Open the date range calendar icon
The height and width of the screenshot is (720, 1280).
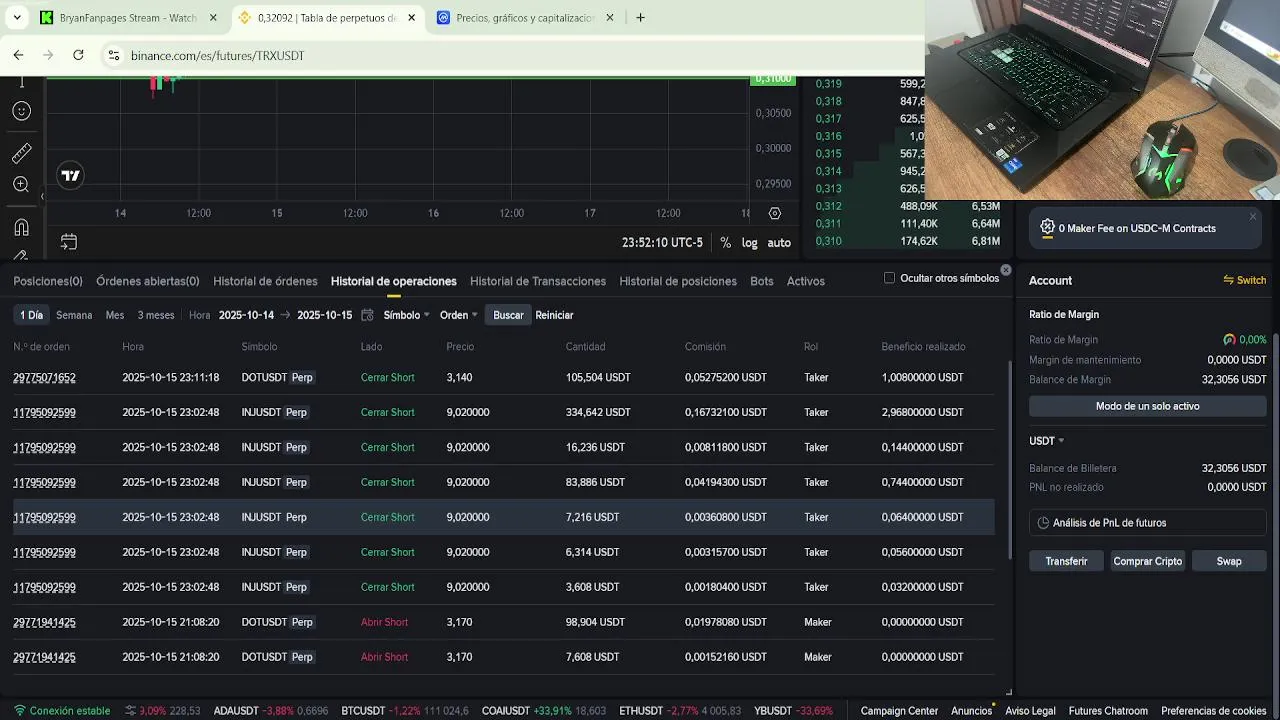click(x=367, y=315)
